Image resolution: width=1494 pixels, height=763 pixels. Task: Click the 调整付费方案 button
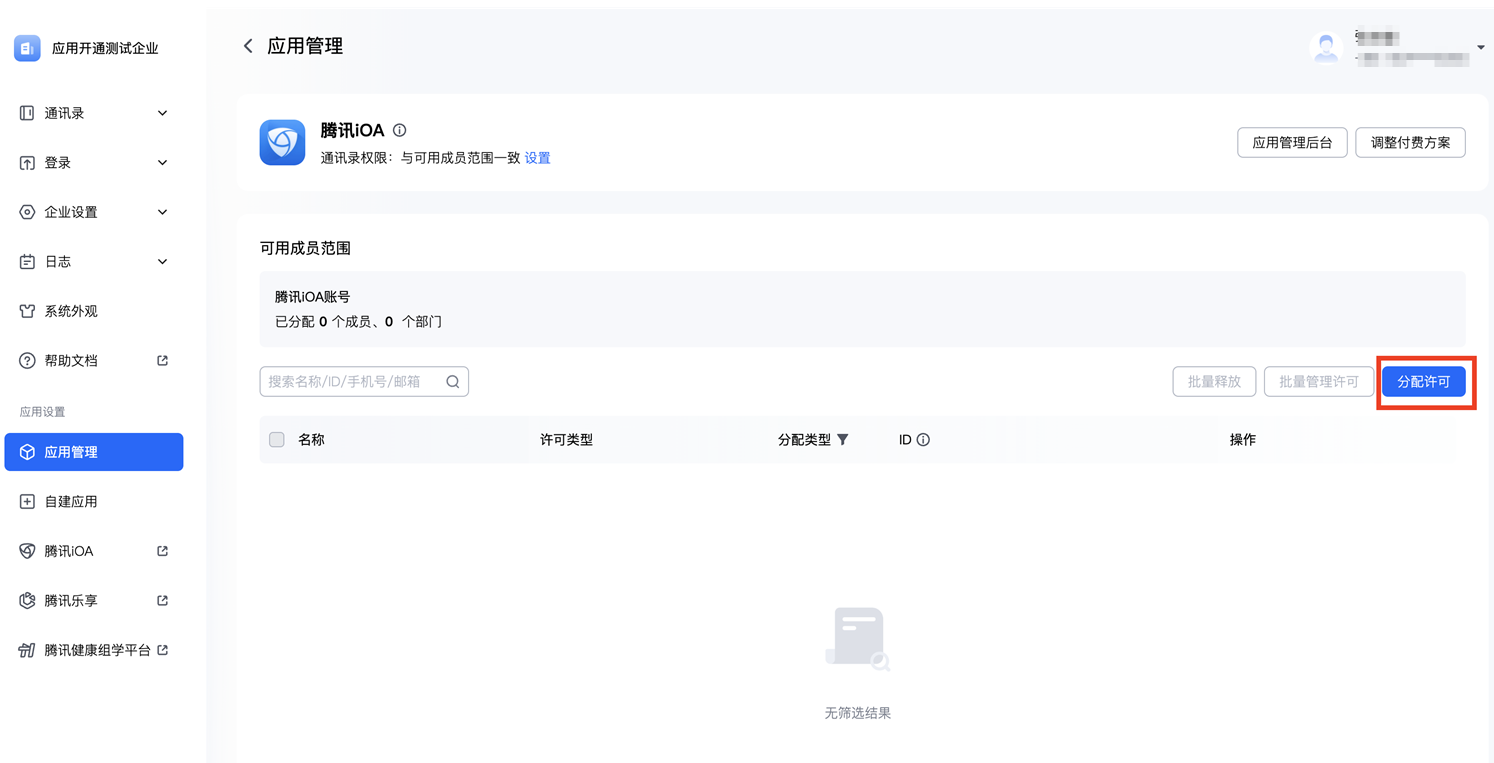[x=1410, y=143]
